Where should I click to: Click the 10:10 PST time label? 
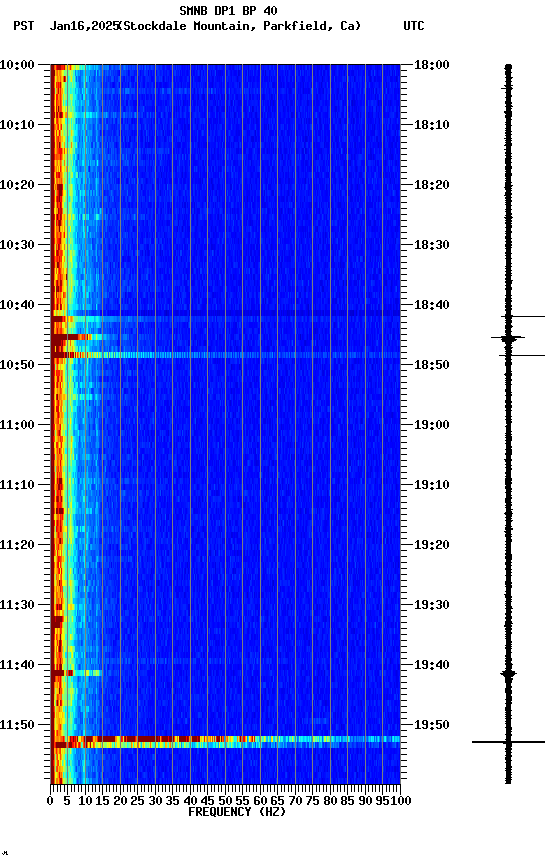click(17, 125)
